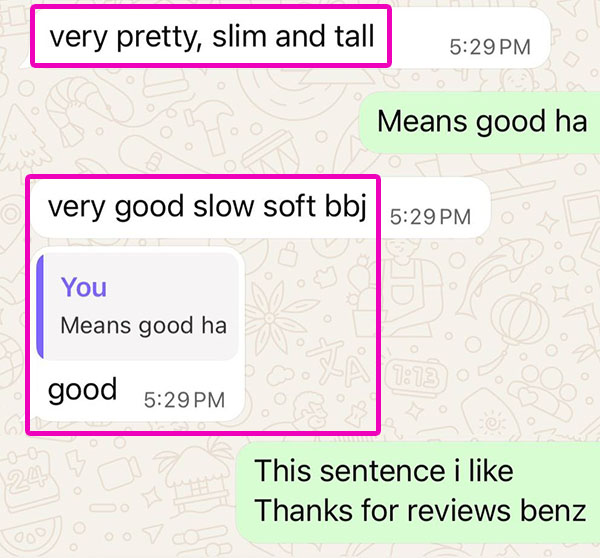600x558 pixels.
Task: Click timestamp on 'very pretty' message
Action: click(x=490, y=47)
